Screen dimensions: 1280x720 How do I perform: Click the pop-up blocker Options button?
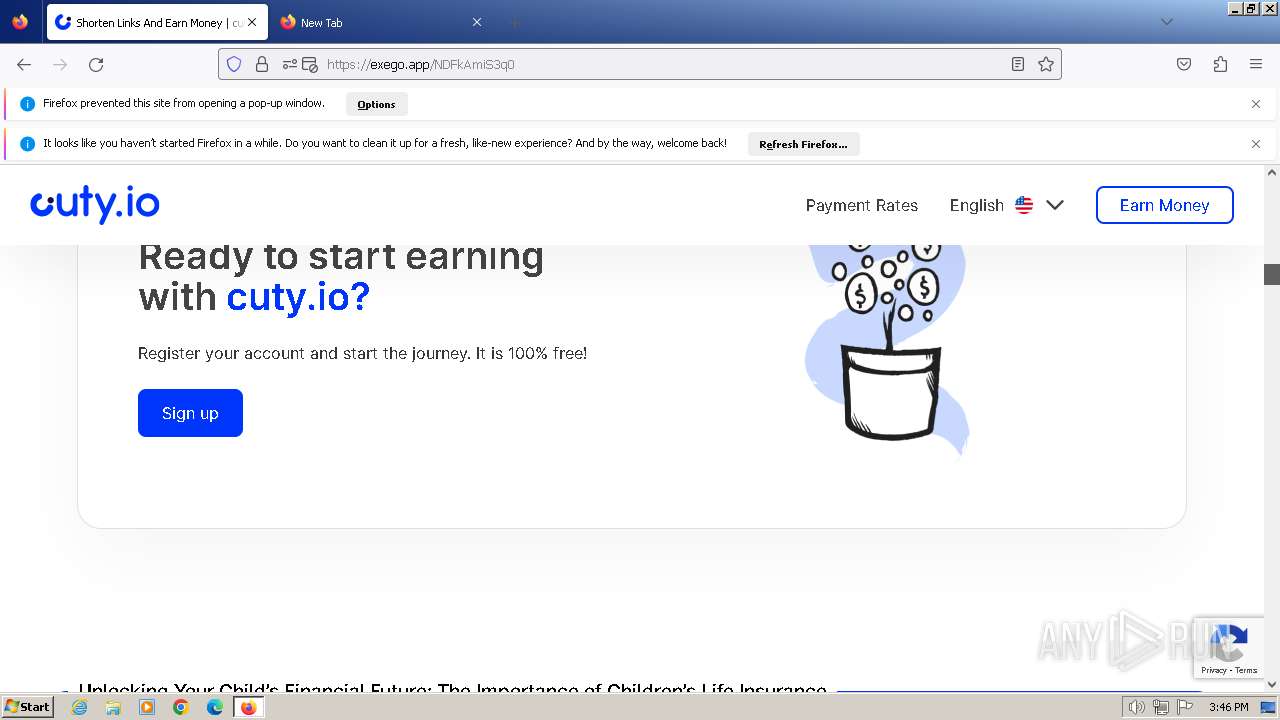pos(376,104)
